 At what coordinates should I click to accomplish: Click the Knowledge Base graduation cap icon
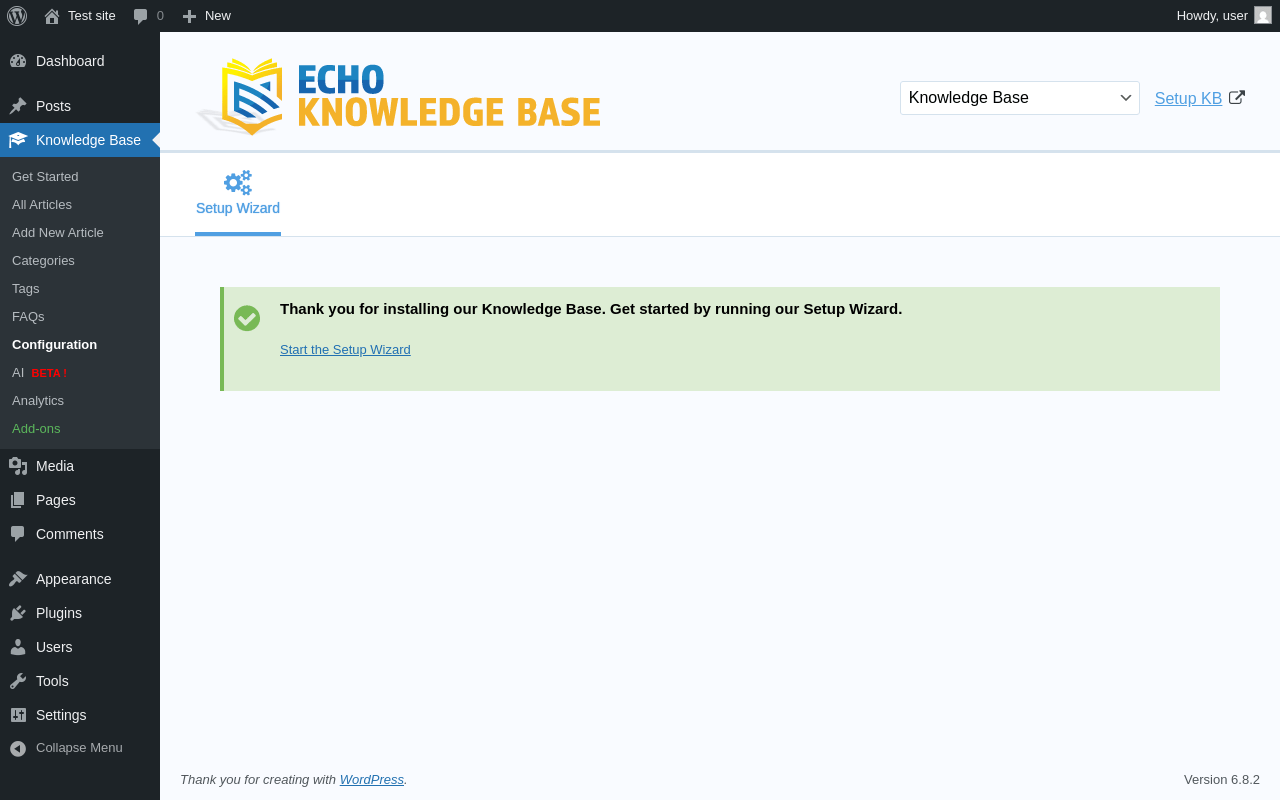click(18, 140)
